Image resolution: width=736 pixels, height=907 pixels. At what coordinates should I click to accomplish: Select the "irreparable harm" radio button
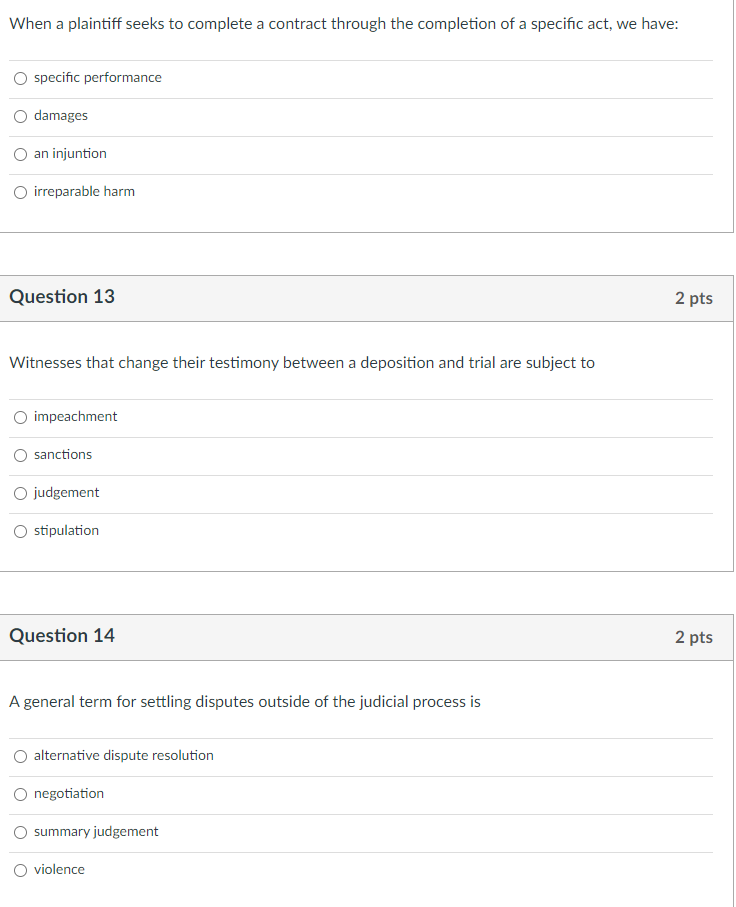click(x=20, y=192)
